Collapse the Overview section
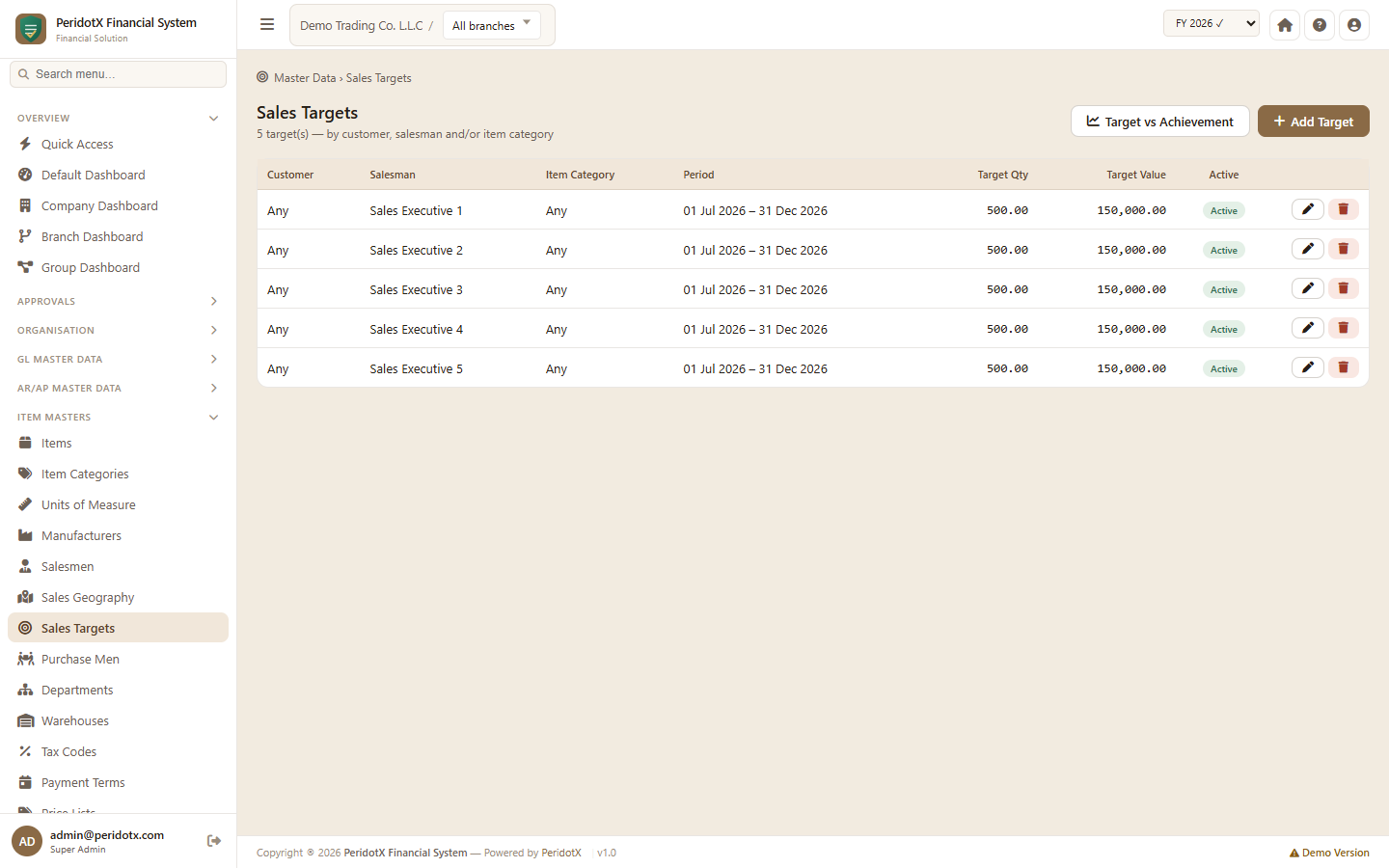1389x868 pixels. click(x=119, y=118)
